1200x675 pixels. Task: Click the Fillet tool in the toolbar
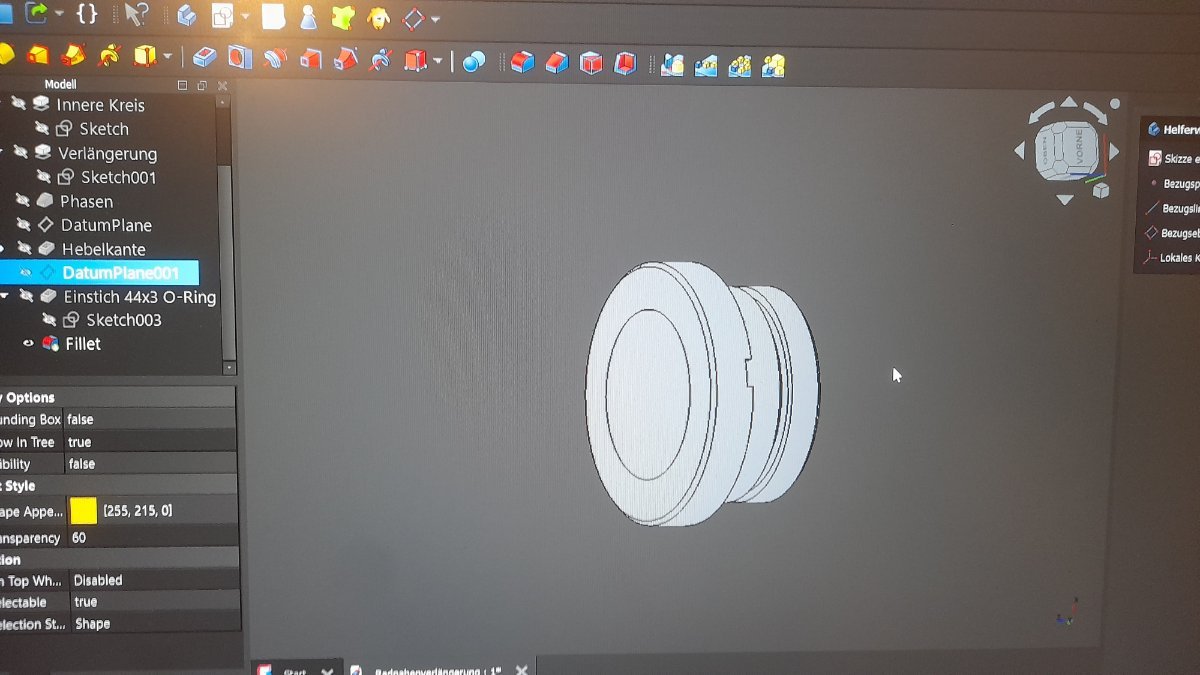pyautogui.click(x=522, y=63)
